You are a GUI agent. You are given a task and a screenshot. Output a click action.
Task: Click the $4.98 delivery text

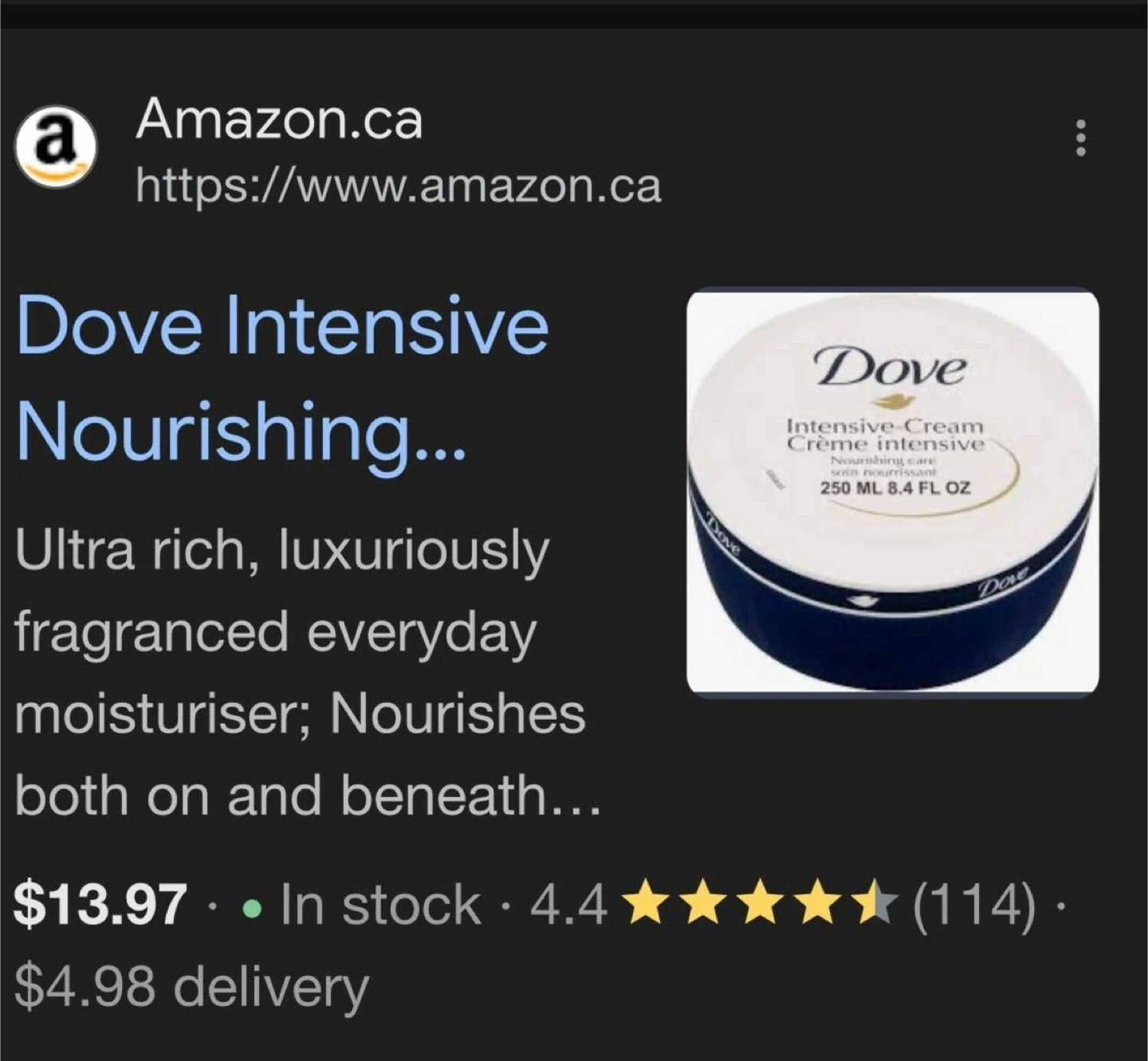coord(191,988)
